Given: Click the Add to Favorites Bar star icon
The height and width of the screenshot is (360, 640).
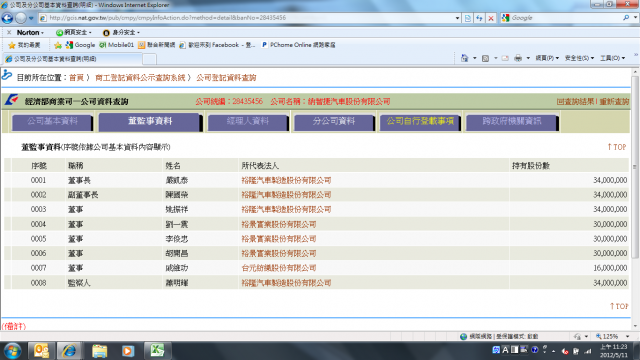Looking at the screenshot, I should click(58, 45).
